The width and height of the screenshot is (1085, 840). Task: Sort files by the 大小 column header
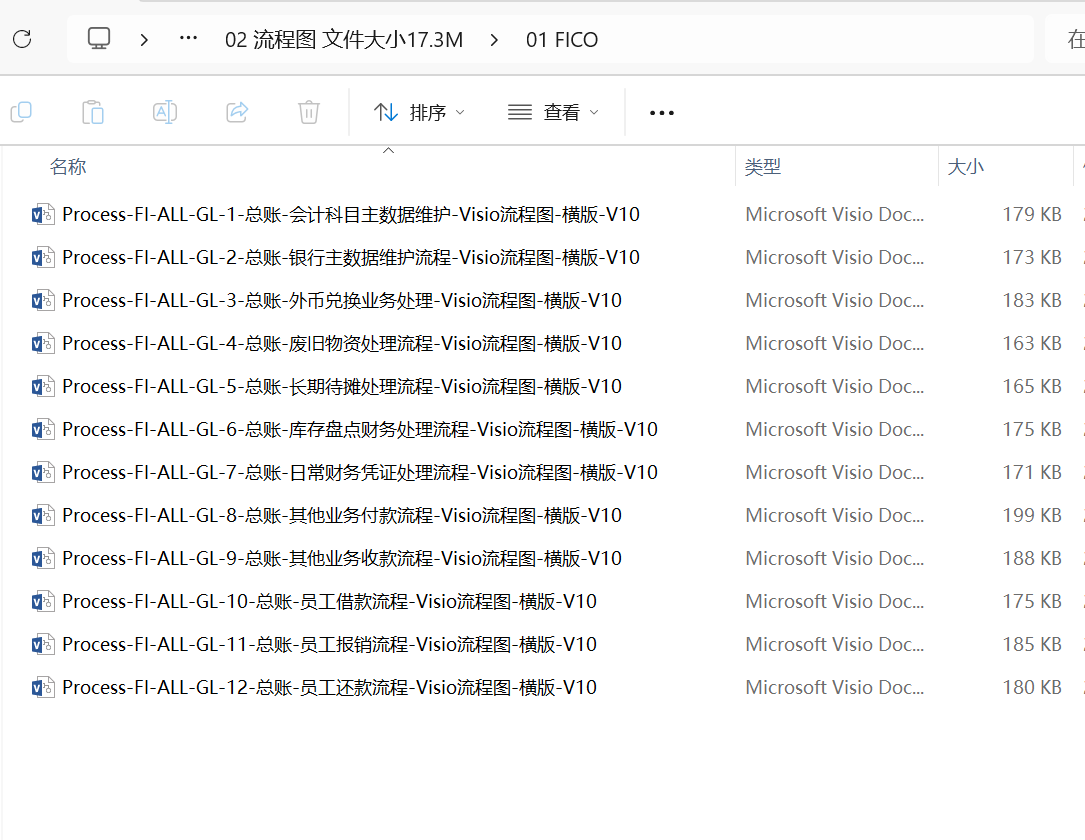[965, 167]
